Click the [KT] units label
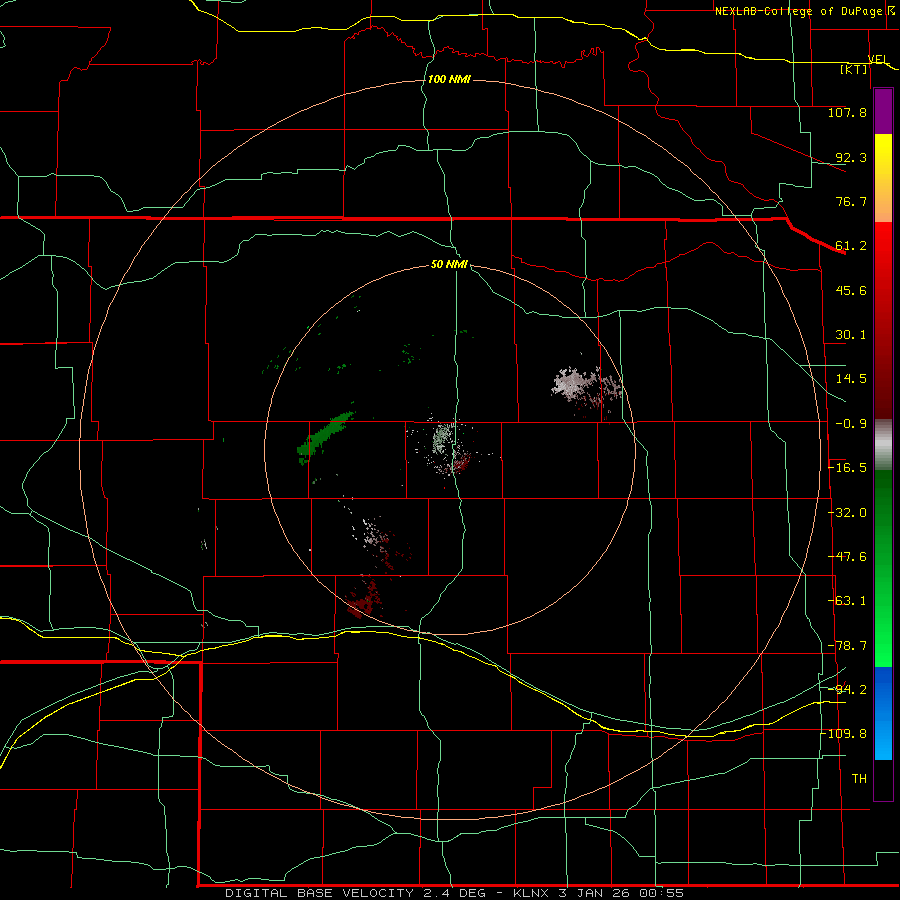The height and width of the screenshot is (900, 900). (853, 69)
